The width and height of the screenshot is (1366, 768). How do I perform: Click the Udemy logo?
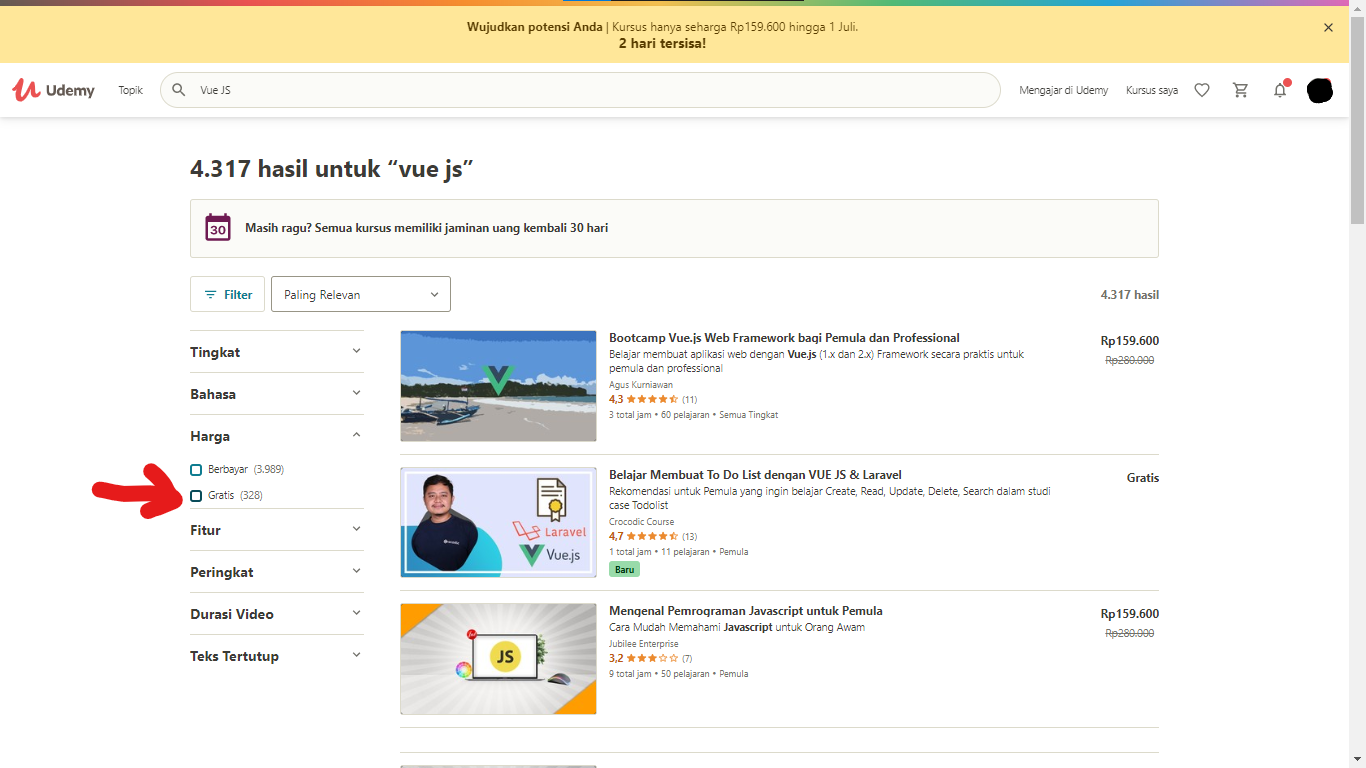[x=53, y=90]
